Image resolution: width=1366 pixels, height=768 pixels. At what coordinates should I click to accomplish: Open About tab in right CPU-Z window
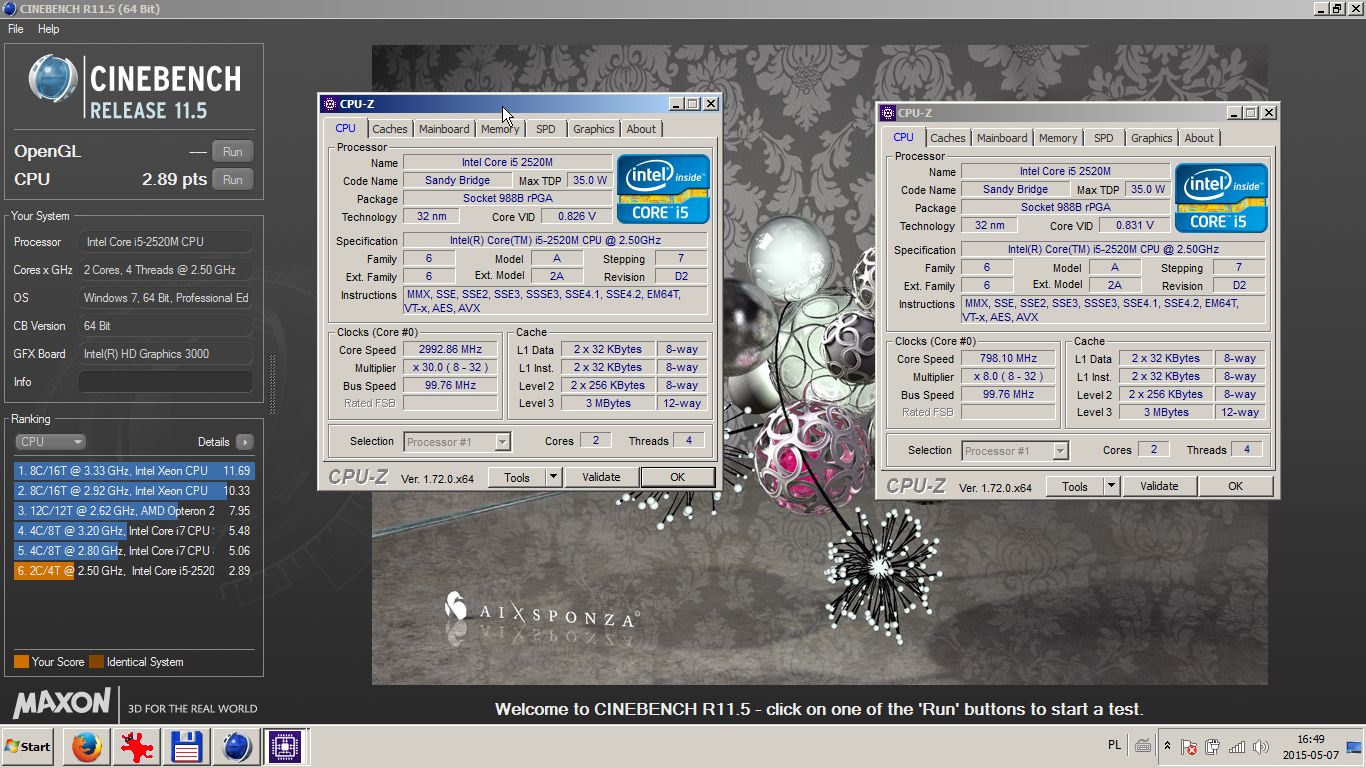(1199, 138)
